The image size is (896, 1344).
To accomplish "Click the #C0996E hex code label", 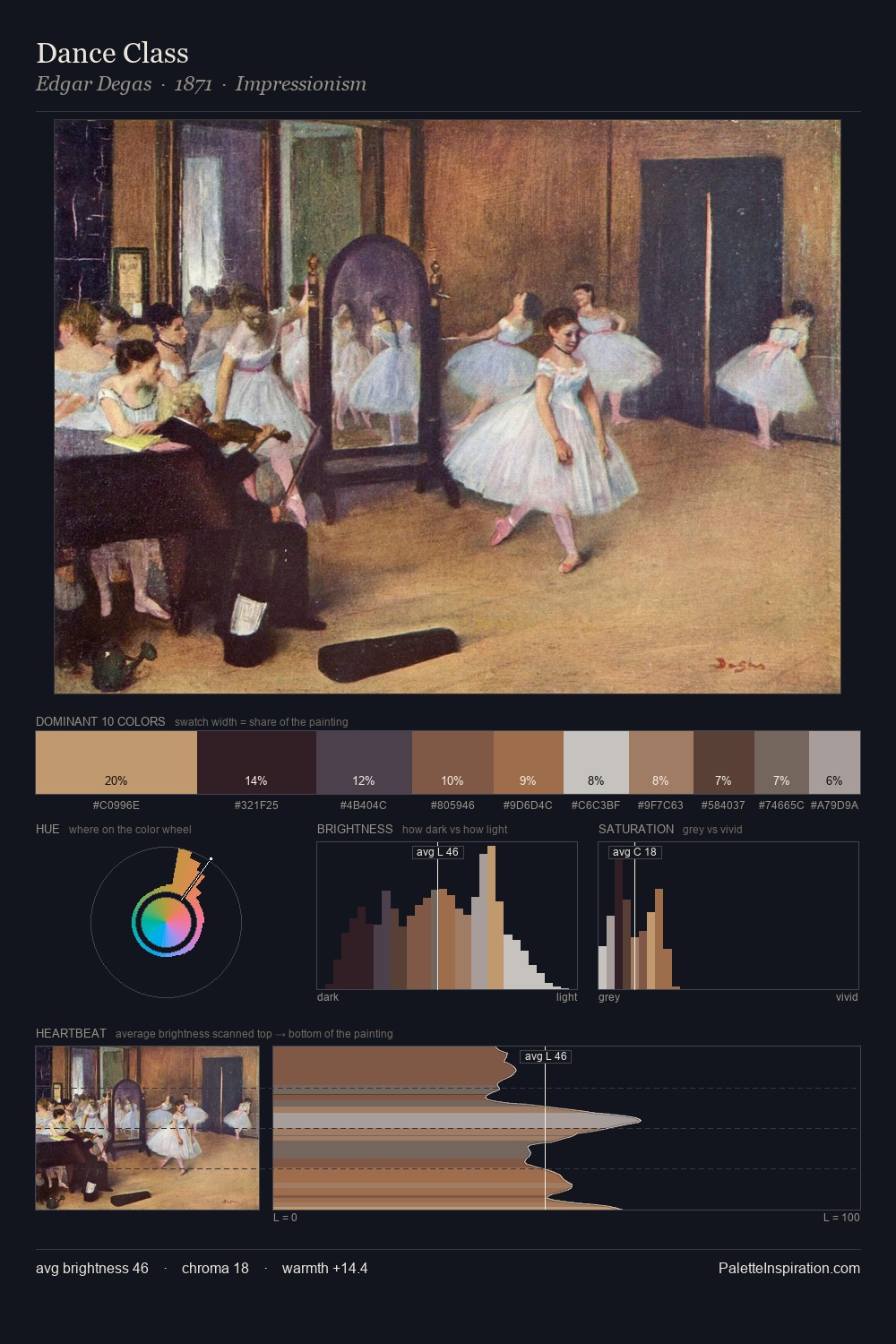I will pyautogui.click(x=116, y=806).
